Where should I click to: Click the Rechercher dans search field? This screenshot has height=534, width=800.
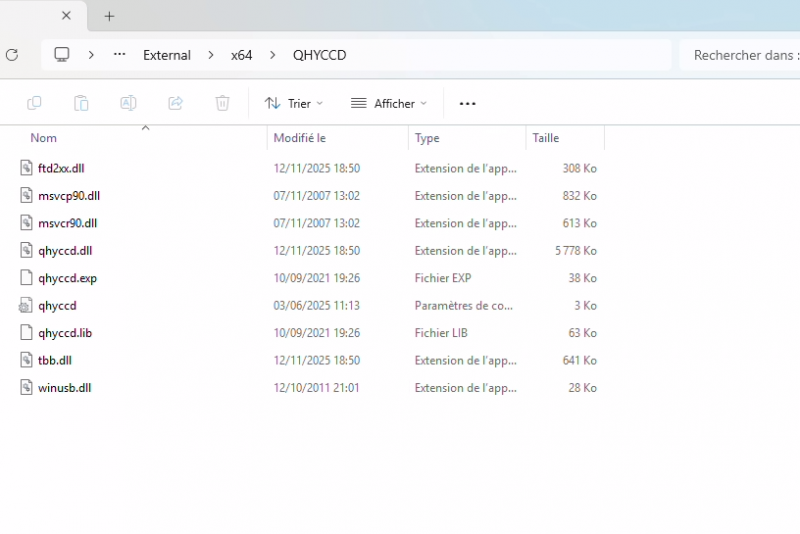point(740,55)
